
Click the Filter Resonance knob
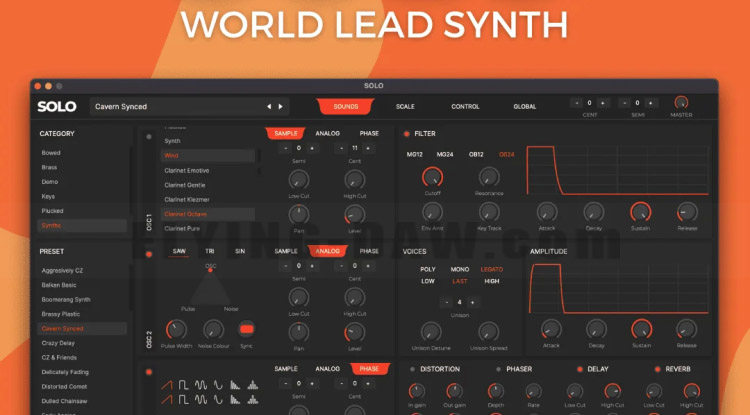click(489, 177)
